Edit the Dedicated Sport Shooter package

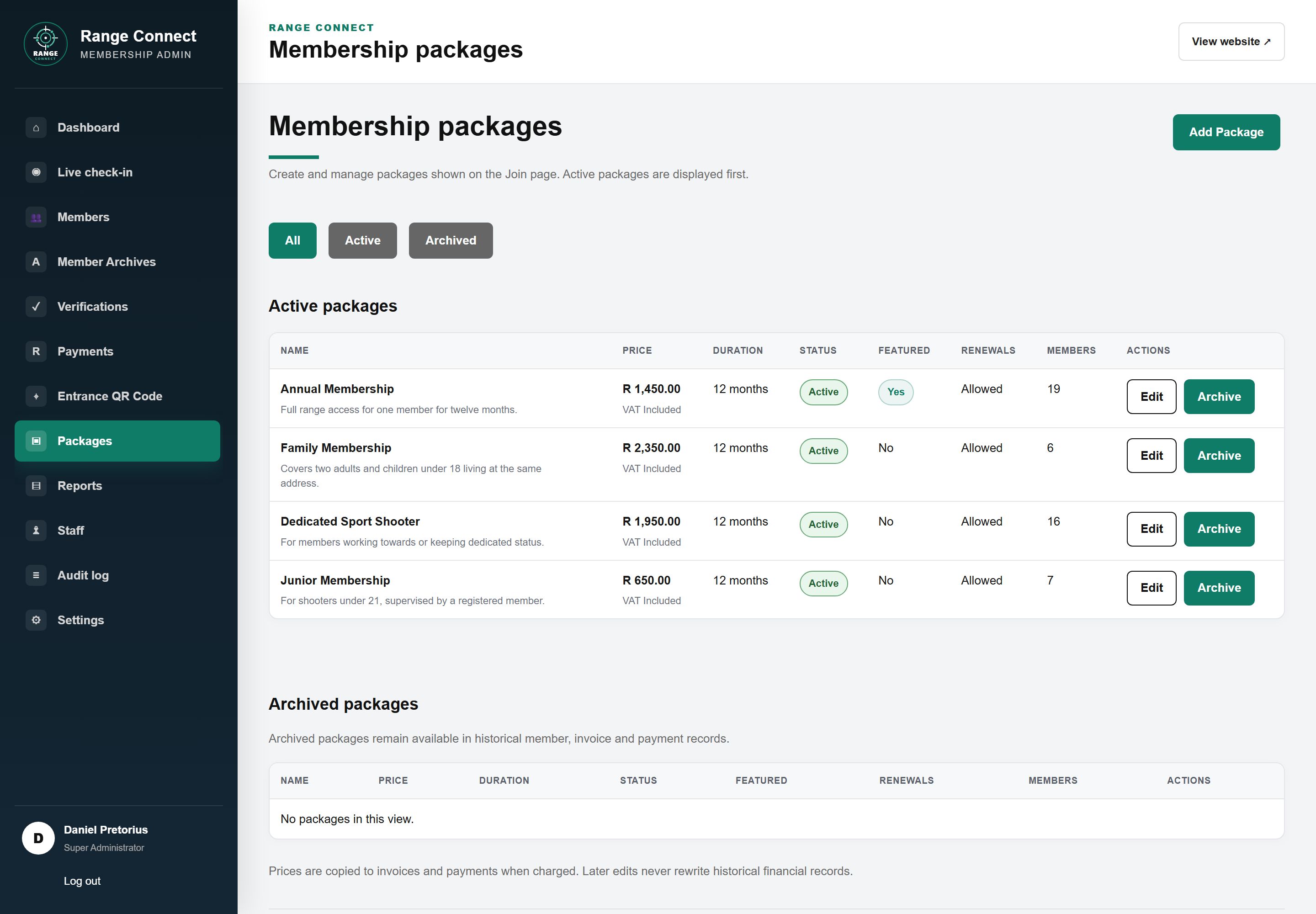point(1151,529)
